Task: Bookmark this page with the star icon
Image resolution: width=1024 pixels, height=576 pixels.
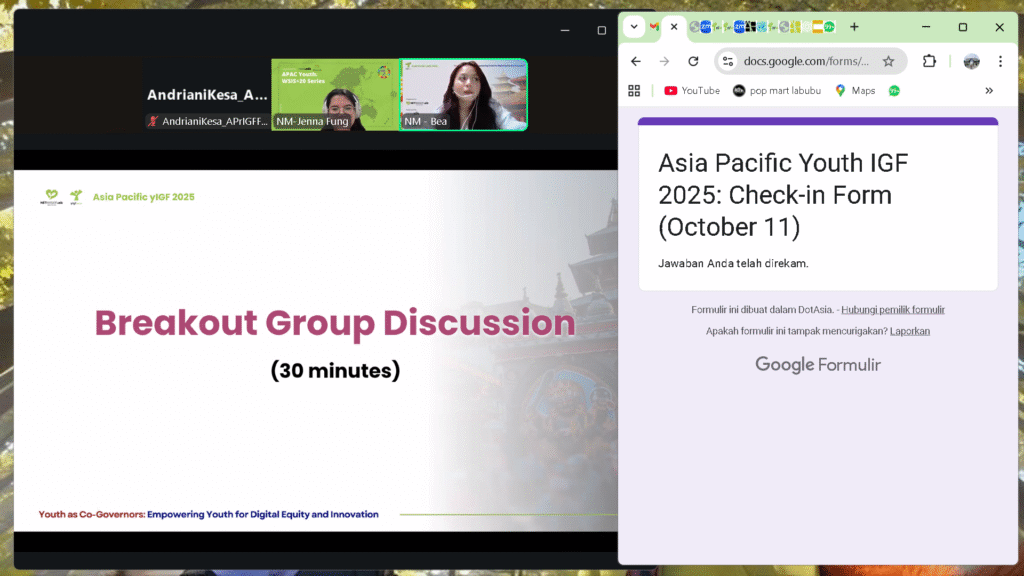Action: point(888,61)
